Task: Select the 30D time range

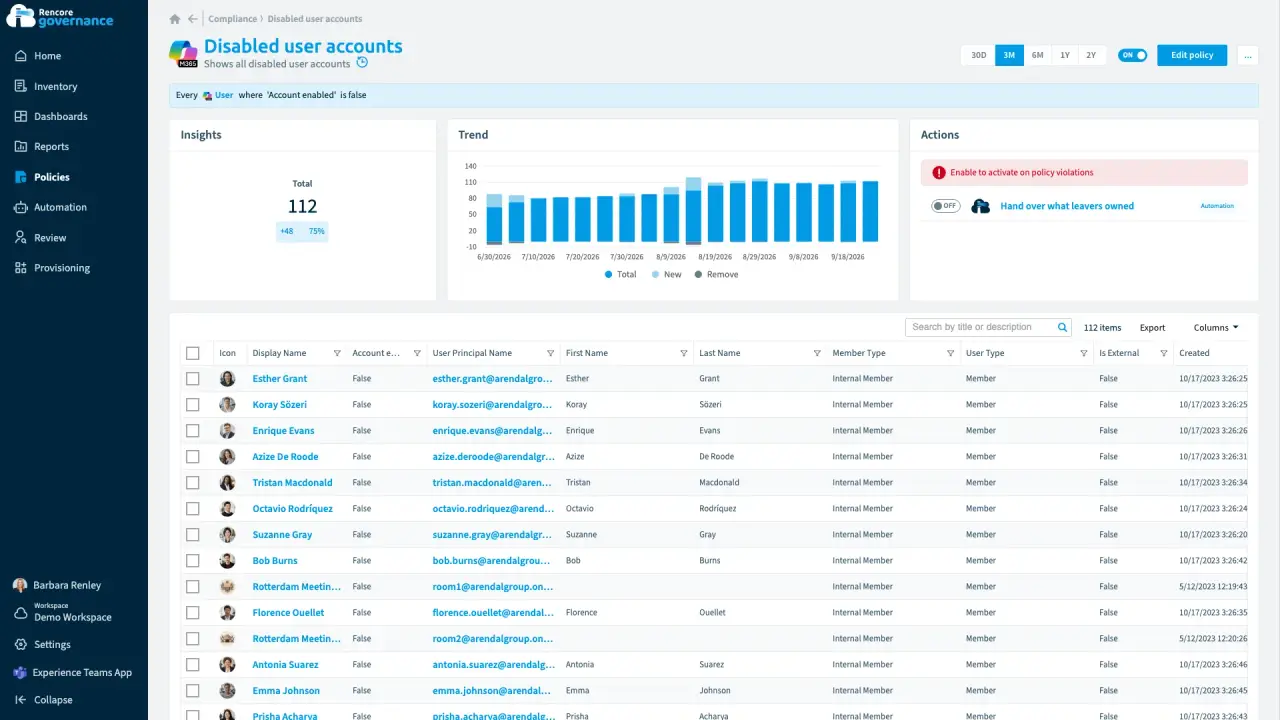Action: pyautogui.click(x=979, y=55)
